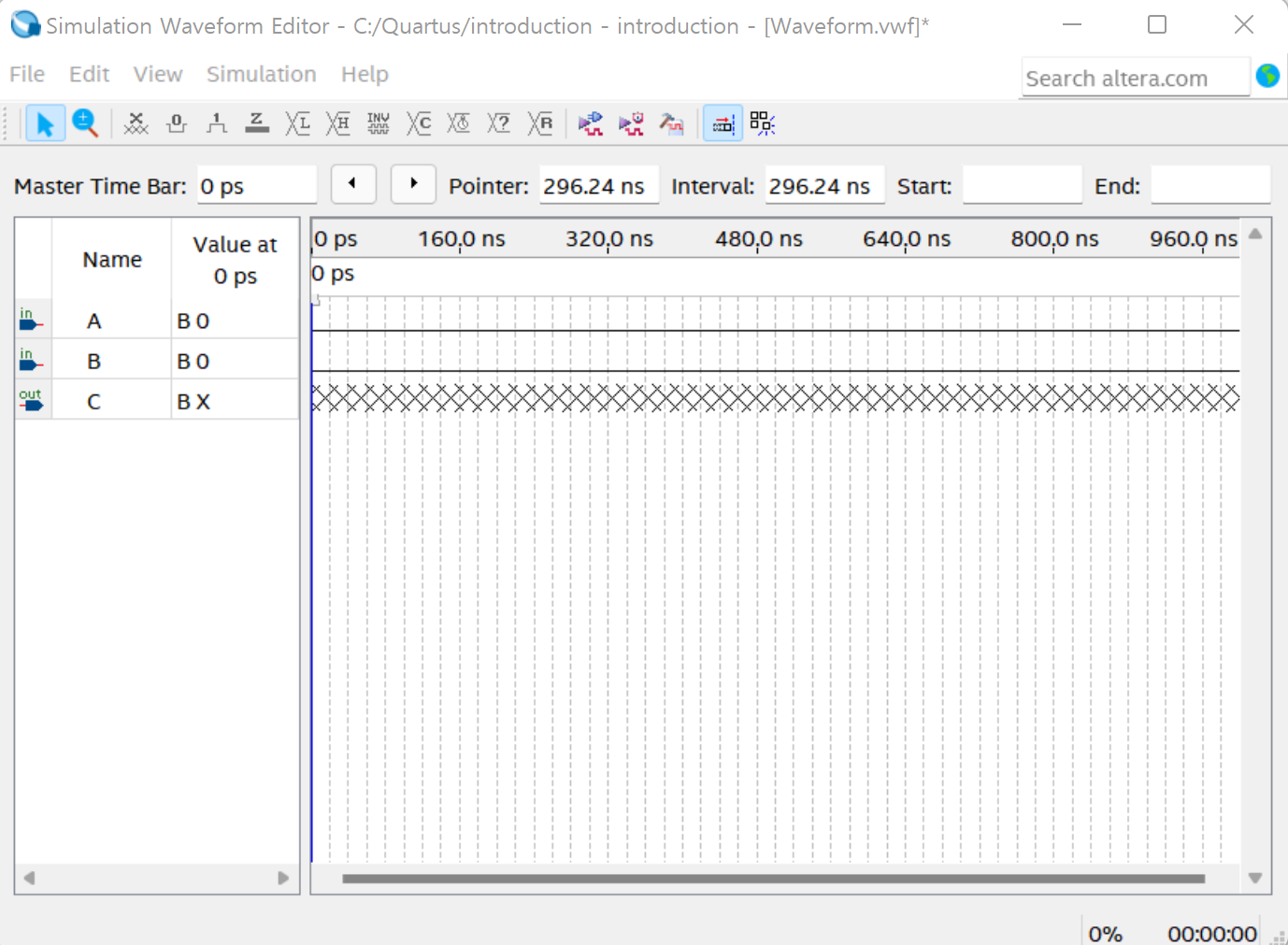Screen dimensions: 1288x945
Task: Click the Overwrite Clock icon
Action: point(459,123)
